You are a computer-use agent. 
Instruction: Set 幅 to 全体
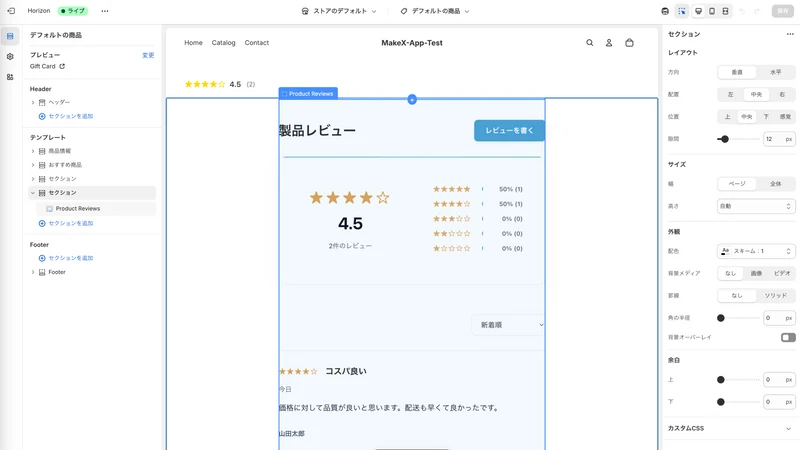click(776, 184)
